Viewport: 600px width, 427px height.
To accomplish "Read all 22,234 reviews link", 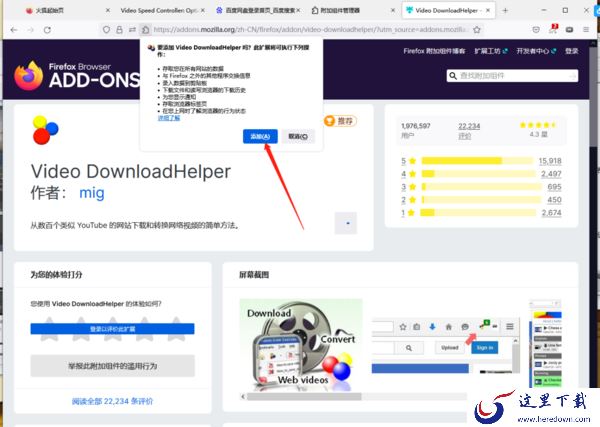I will pyautogui.click(x=112, y=401).
